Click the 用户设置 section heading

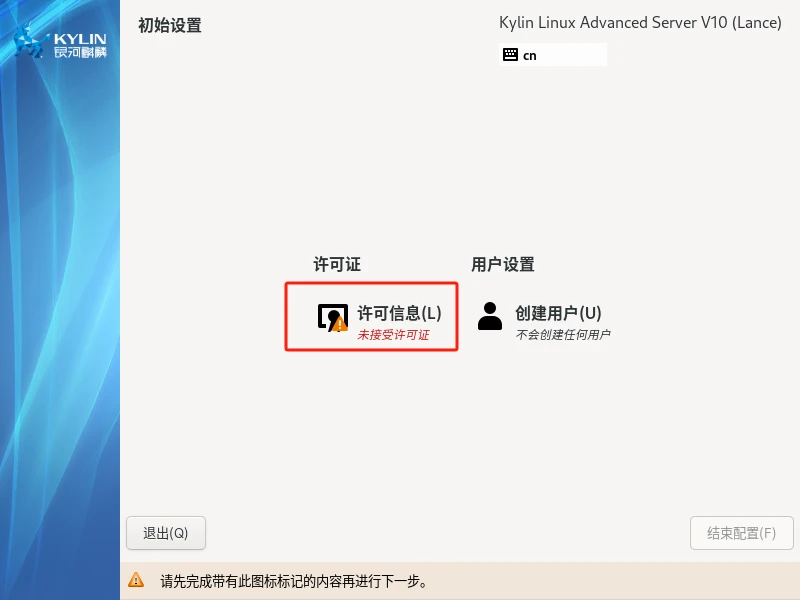[503, 264]
